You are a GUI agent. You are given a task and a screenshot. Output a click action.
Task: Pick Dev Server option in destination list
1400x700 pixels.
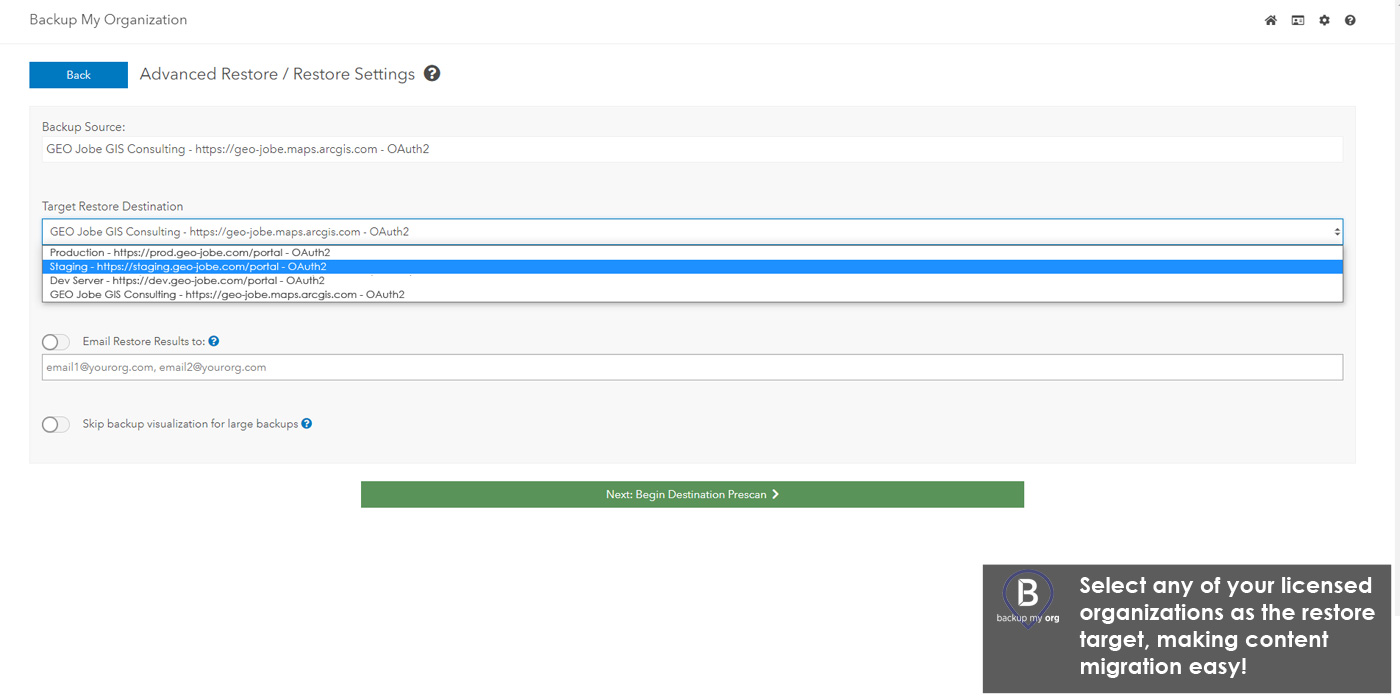tap(187, 281)
